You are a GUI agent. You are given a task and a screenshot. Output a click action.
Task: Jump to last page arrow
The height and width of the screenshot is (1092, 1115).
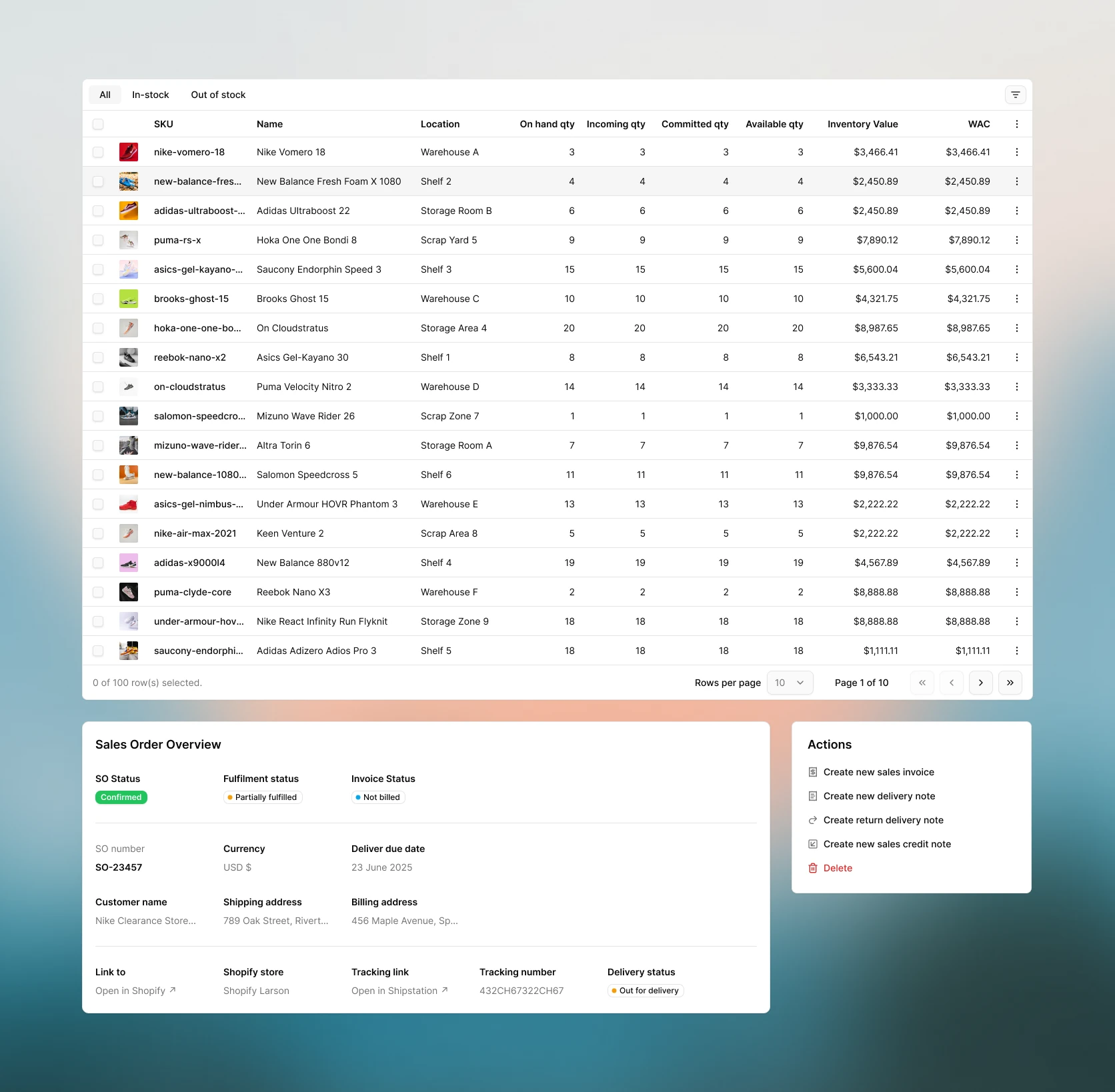tap(1010, 683)
